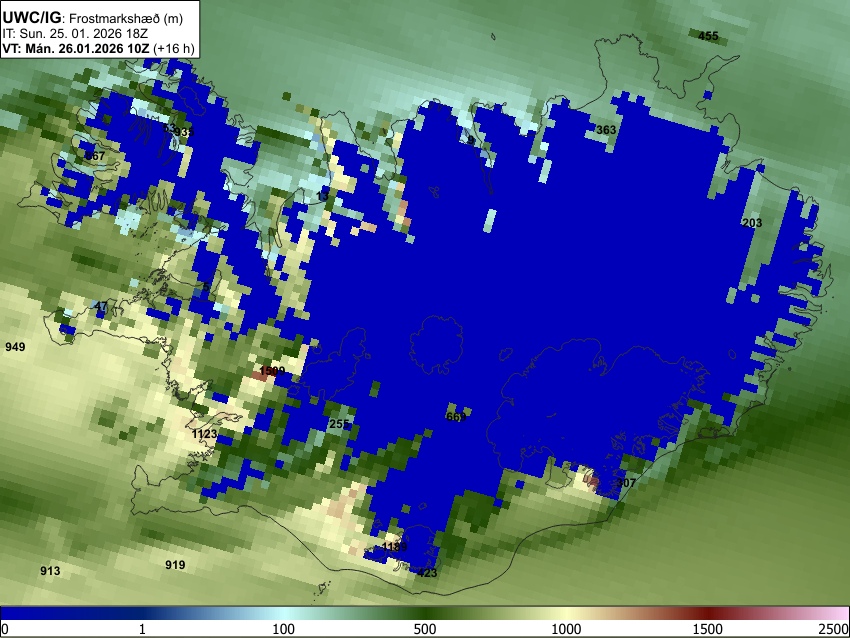The image size is (850, 638).
Task: Click the 913 value label over the sea
Action: pos(50,571)
